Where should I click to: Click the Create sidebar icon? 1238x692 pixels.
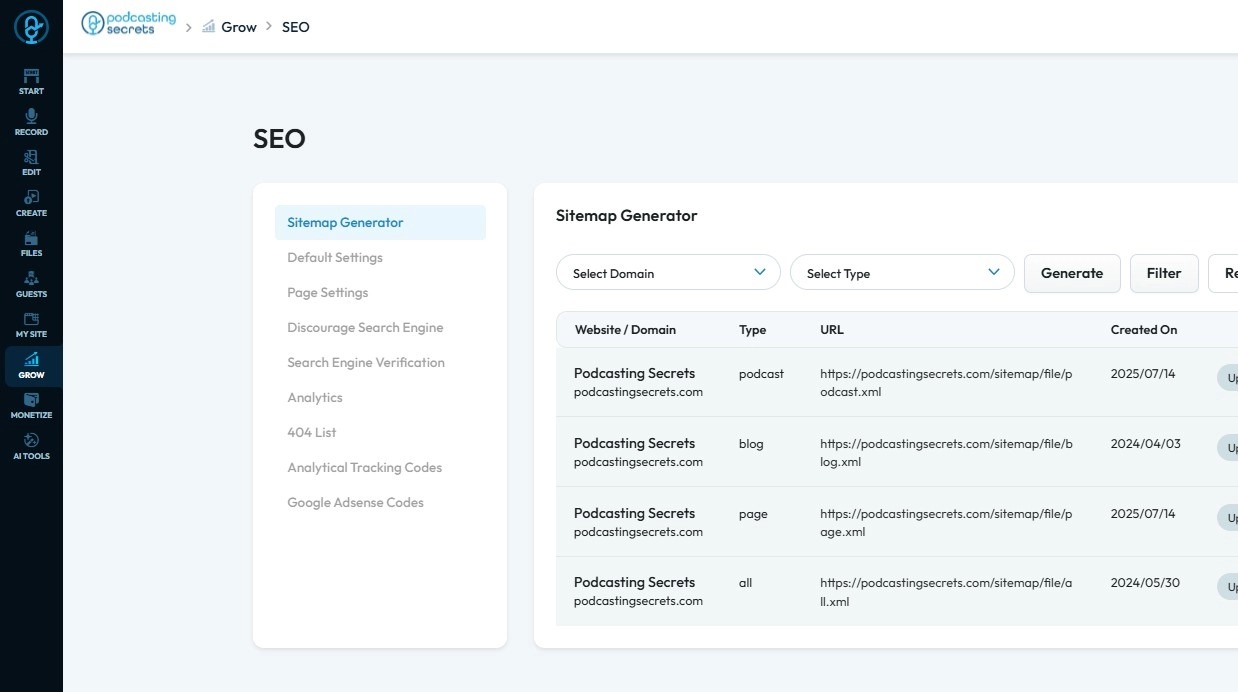tap(31, 203)
